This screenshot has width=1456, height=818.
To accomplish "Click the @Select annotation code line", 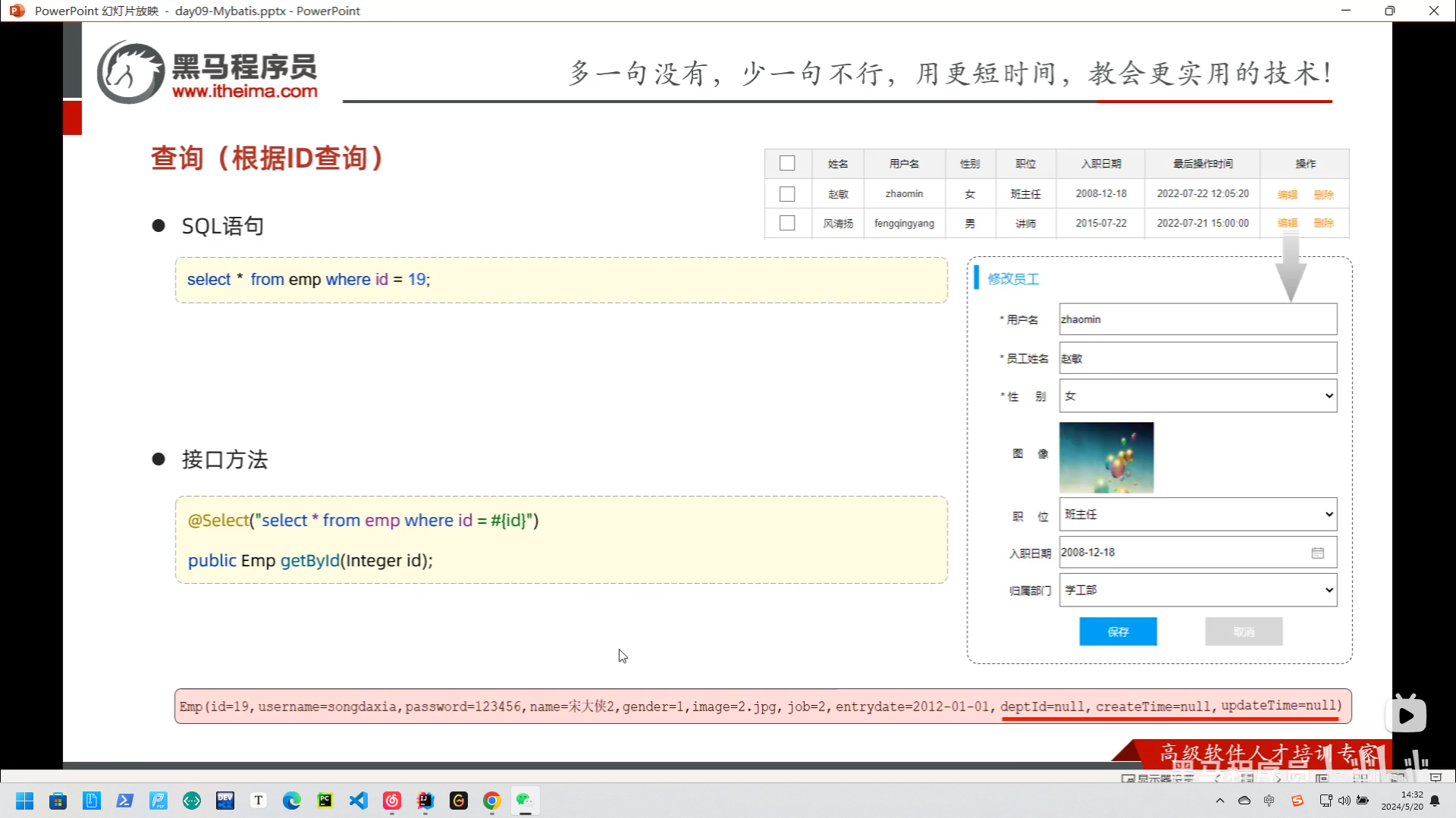I will pos(363,520).
